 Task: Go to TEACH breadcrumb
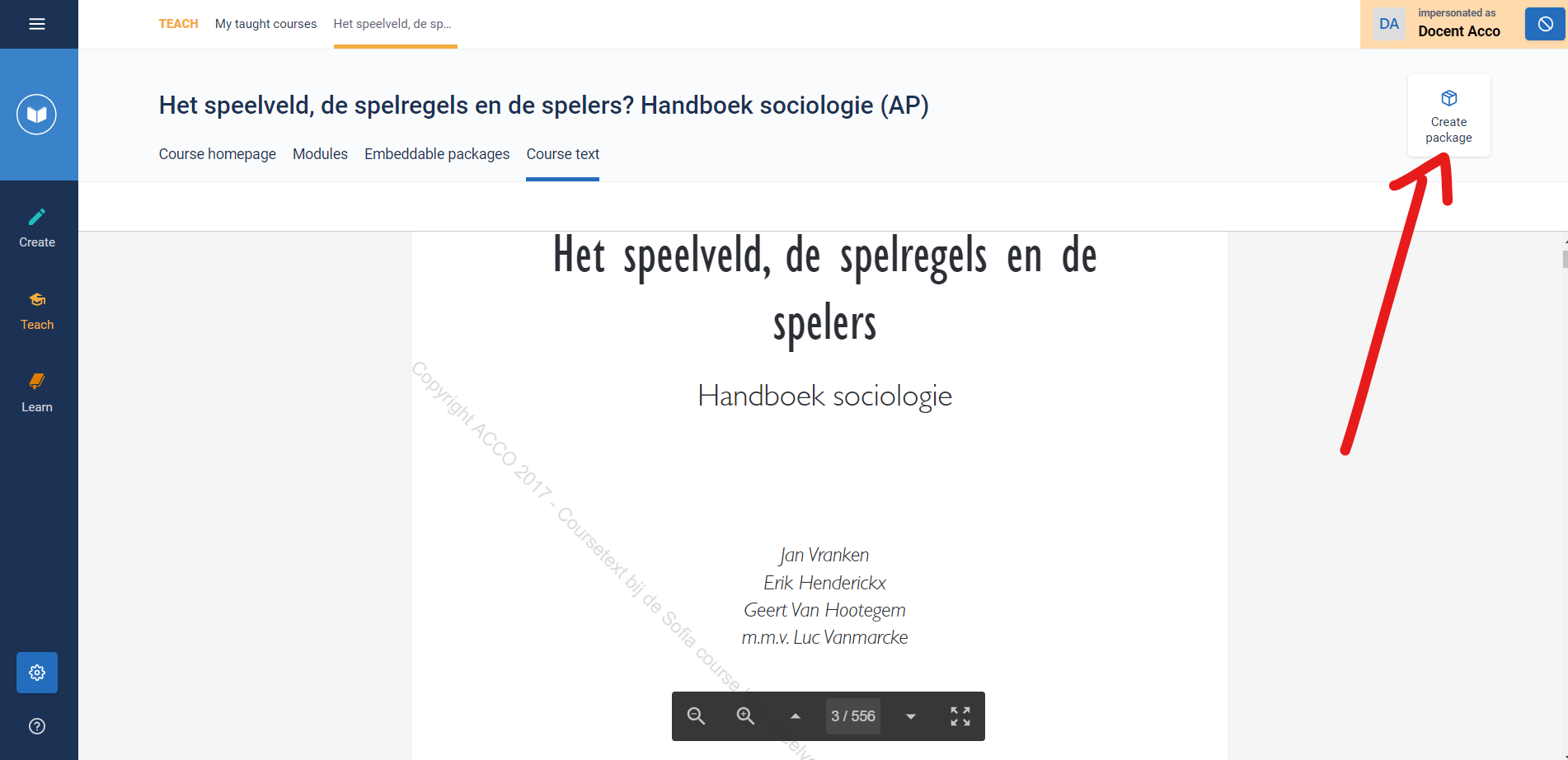(178, 24)
